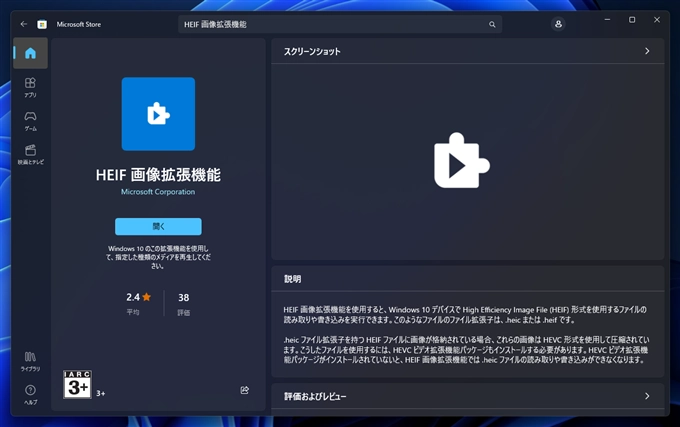Expand the 評価およびレビュー section chevron

647,396
